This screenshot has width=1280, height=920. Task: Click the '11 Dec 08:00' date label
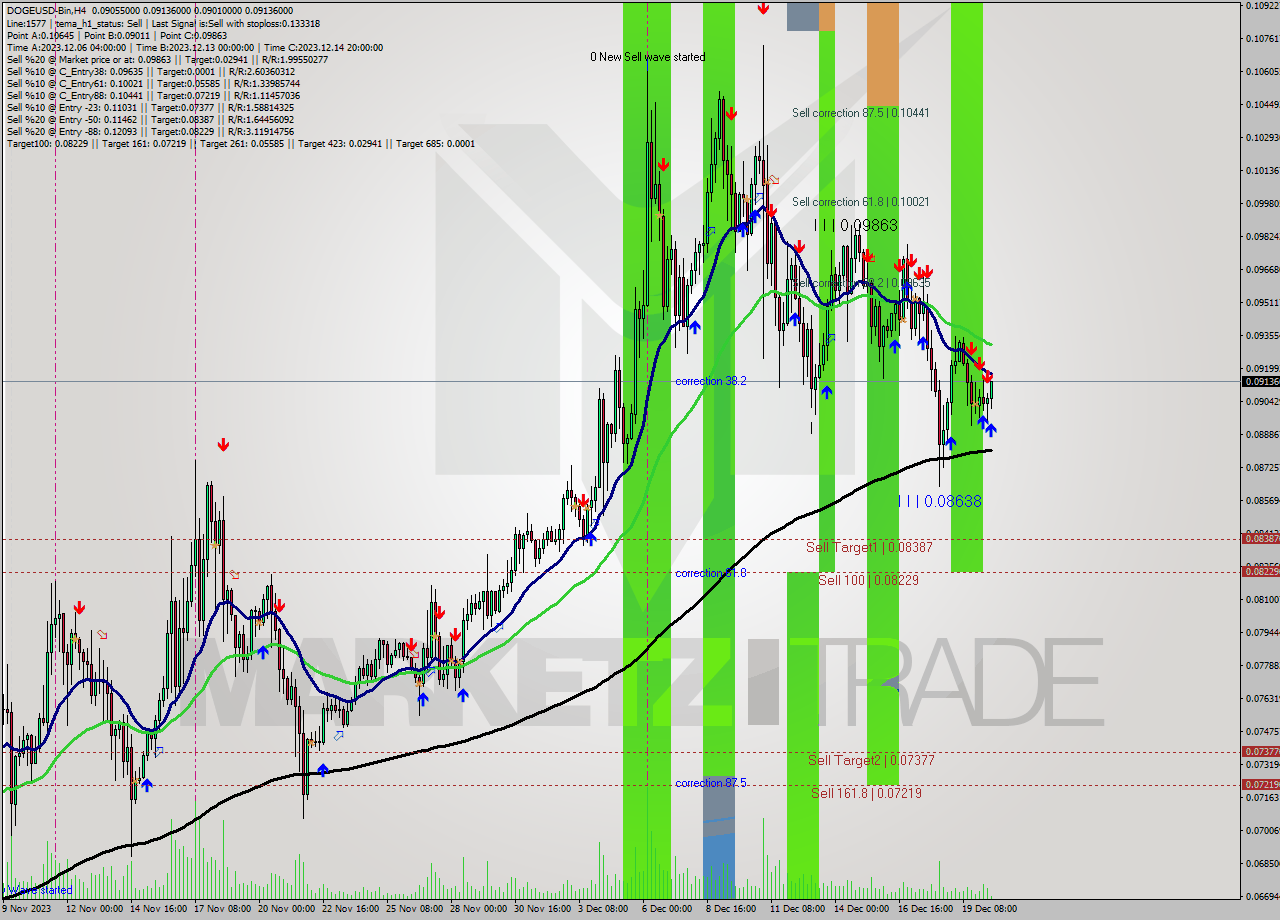(x=797, y=909)
